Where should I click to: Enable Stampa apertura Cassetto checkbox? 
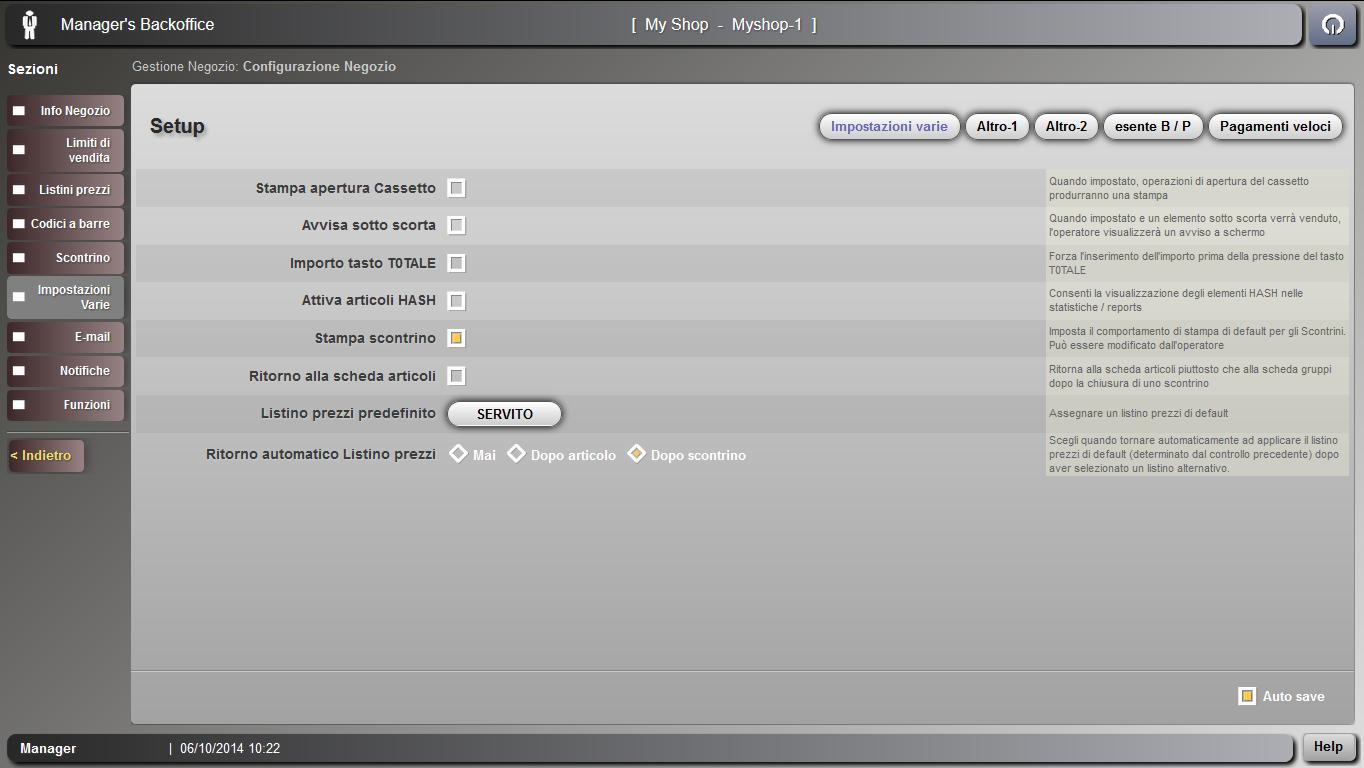pos(456,188)
